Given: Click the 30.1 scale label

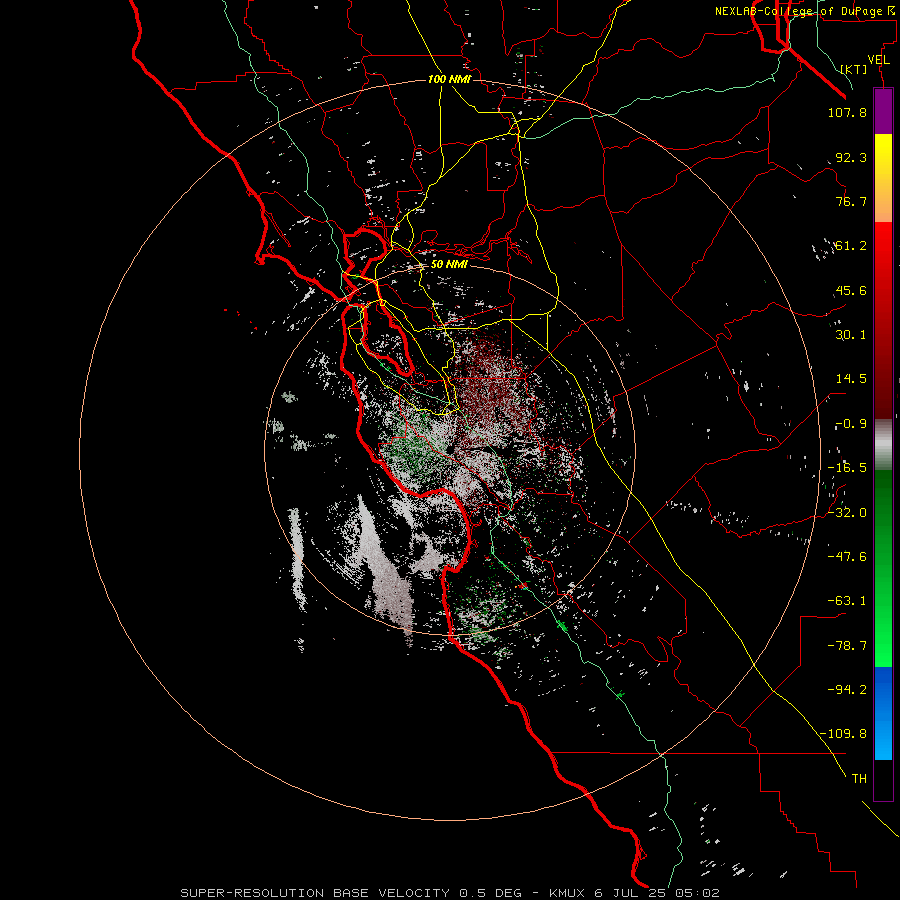Looking at the screenshot, I should (851, 335).
